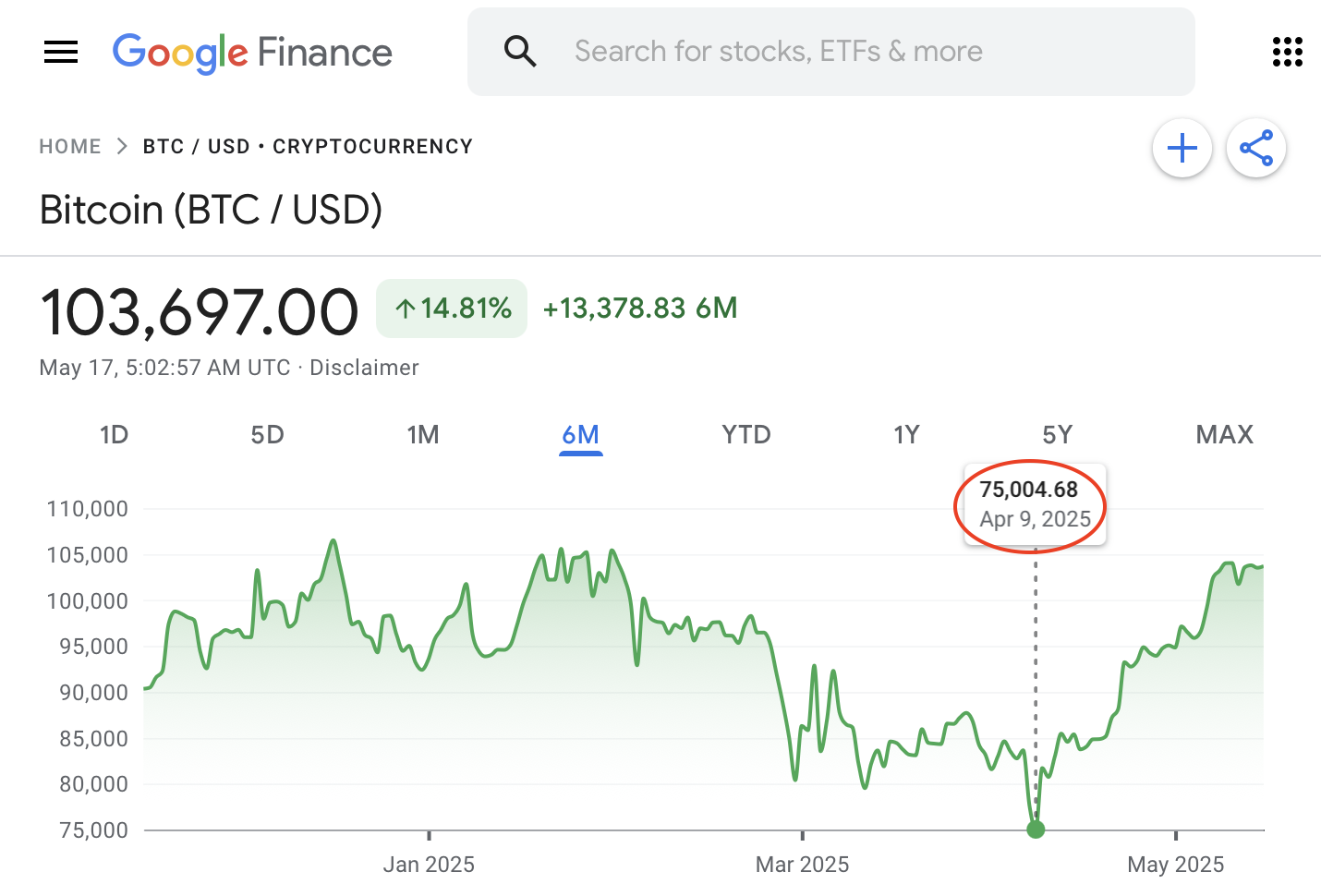This screenshot has width=1321, height=896.
Task: Click in the stocks search field
Action: tap(831, 52)
